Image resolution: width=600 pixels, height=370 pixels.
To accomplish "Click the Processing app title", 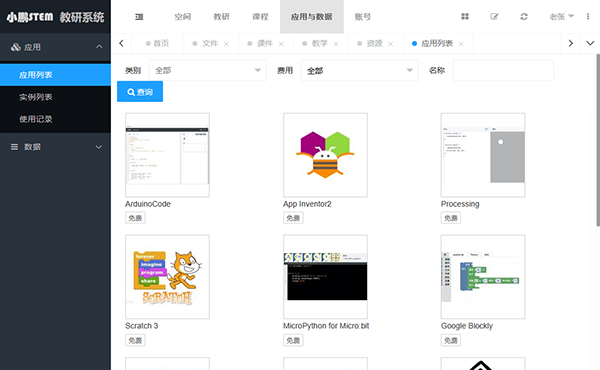I will point(460,204).
